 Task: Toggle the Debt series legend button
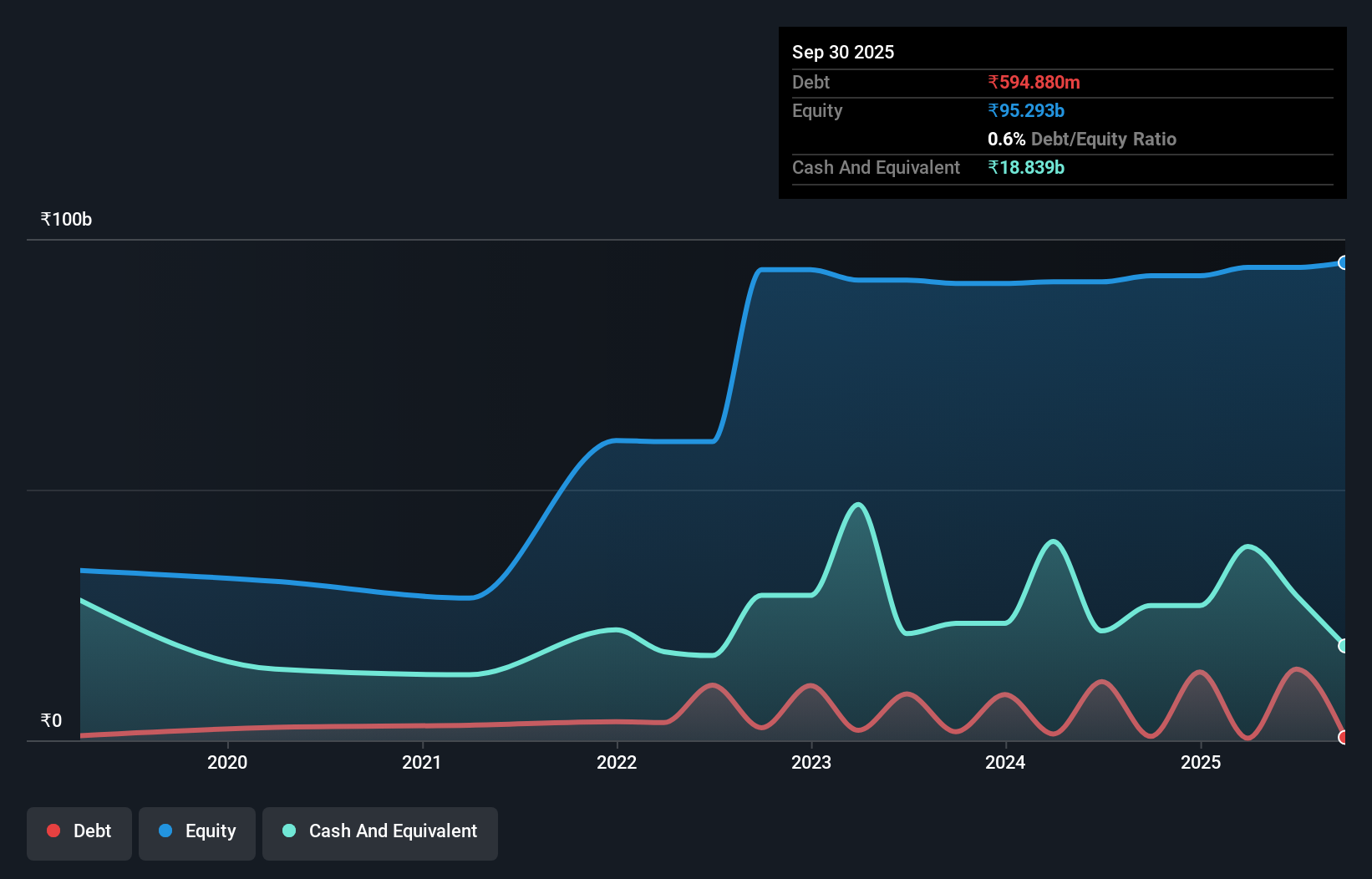pyautogui.click(x=79, y=833)
